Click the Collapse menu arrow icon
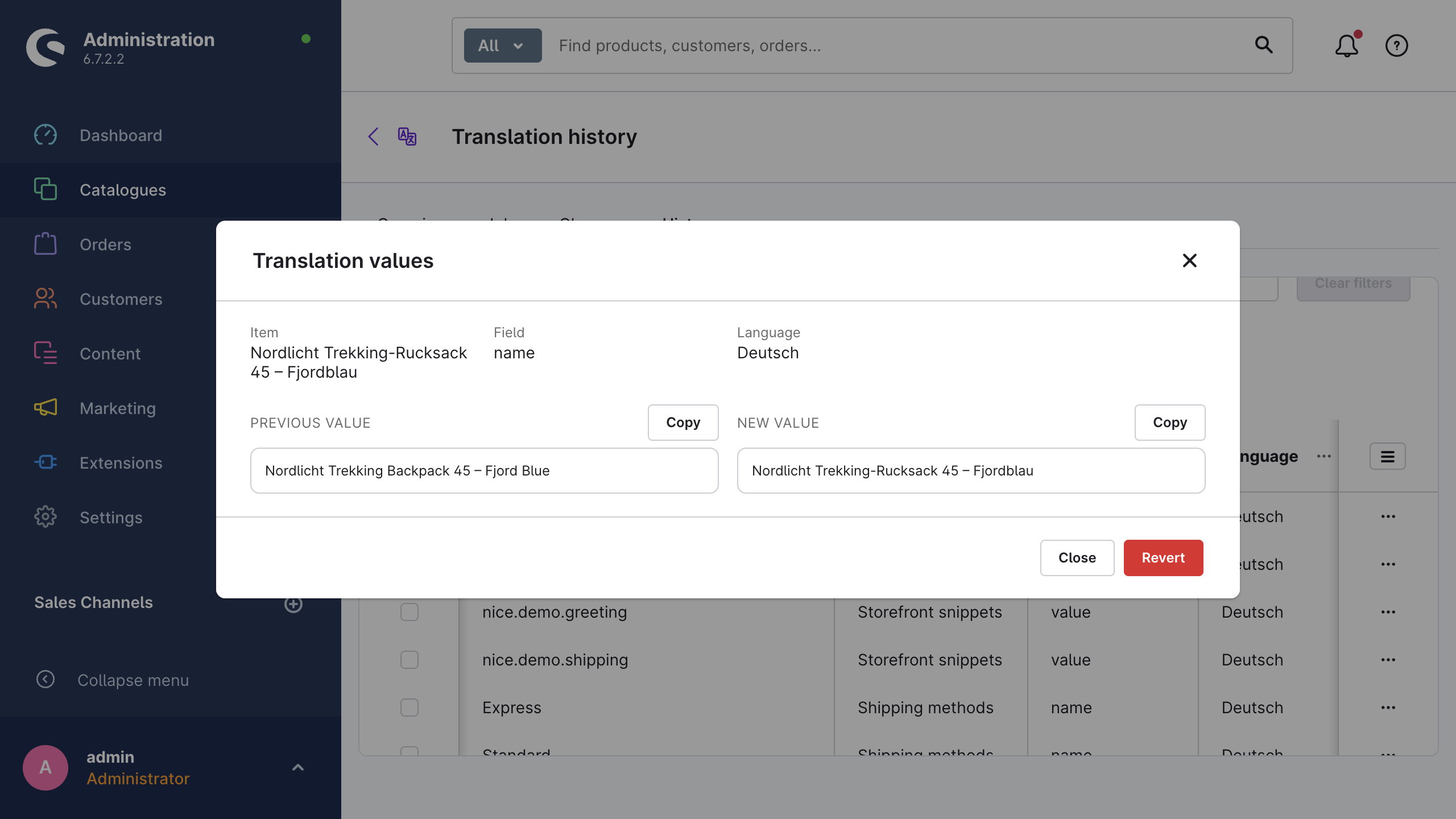The height and width of the screenshot is (819, 1456). pyautogui.click(x=45, y=680)
